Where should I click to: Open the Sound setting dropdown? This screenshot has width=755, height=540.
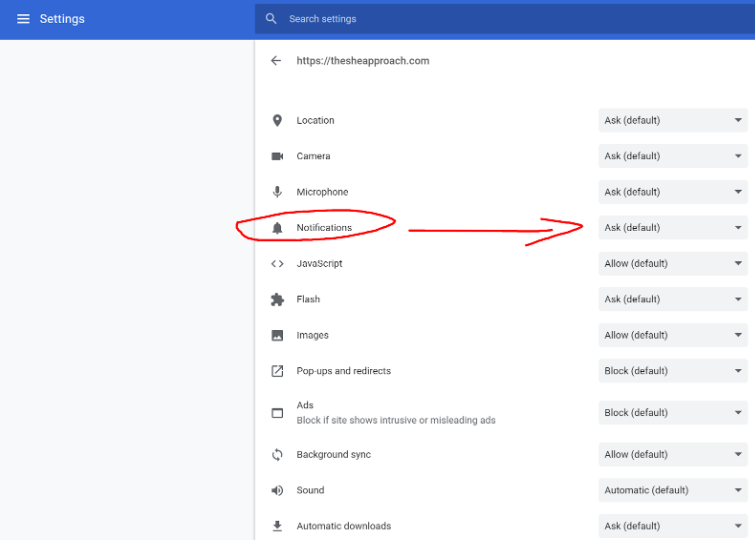673,490
